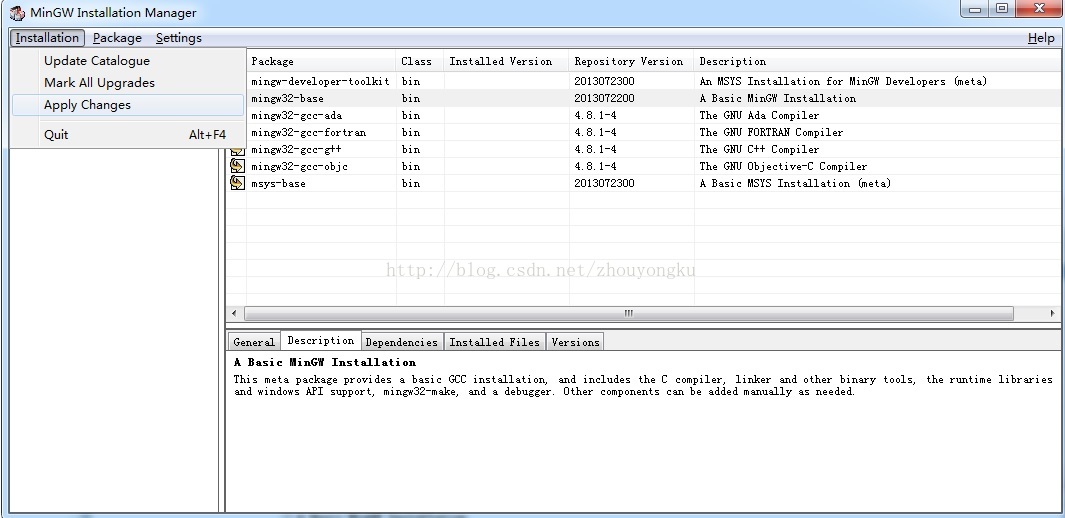The image size is (1065, 518).
Task: Sort by the Class column header
Action: point(420,61)
